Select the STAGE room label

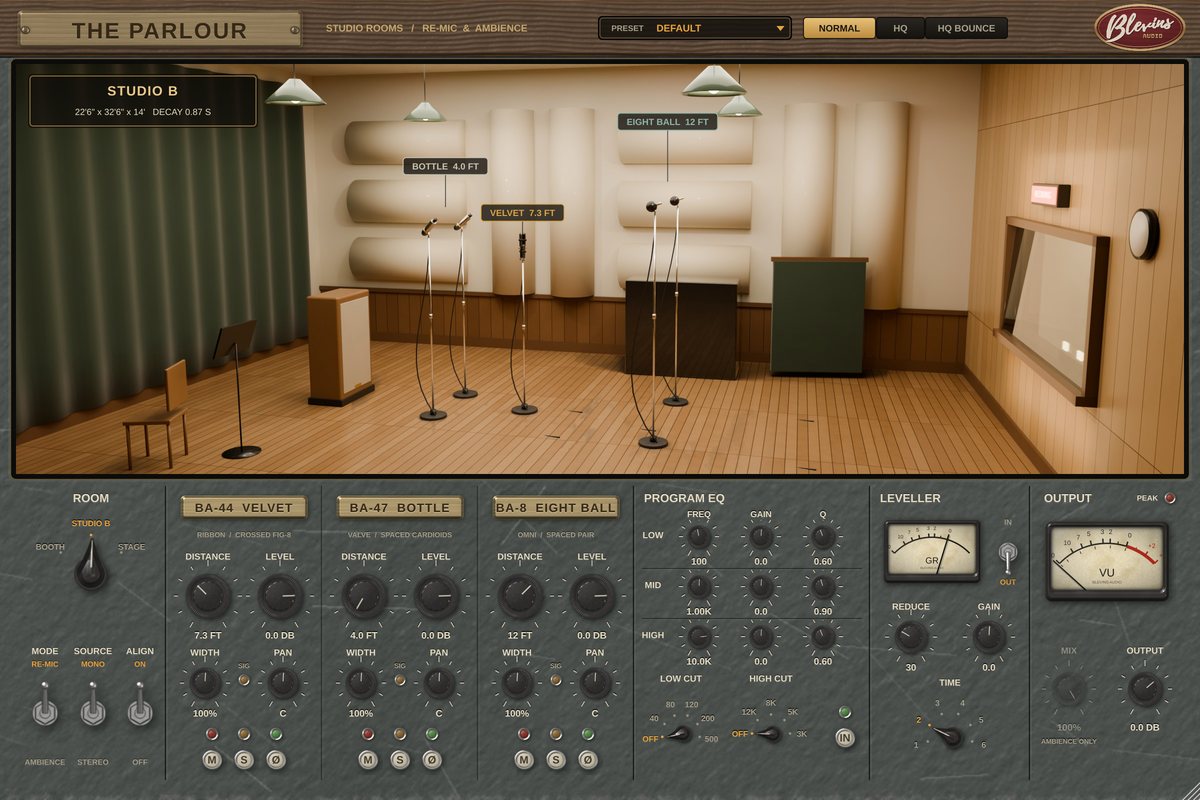pyautogui.click(x=131, y=547)
